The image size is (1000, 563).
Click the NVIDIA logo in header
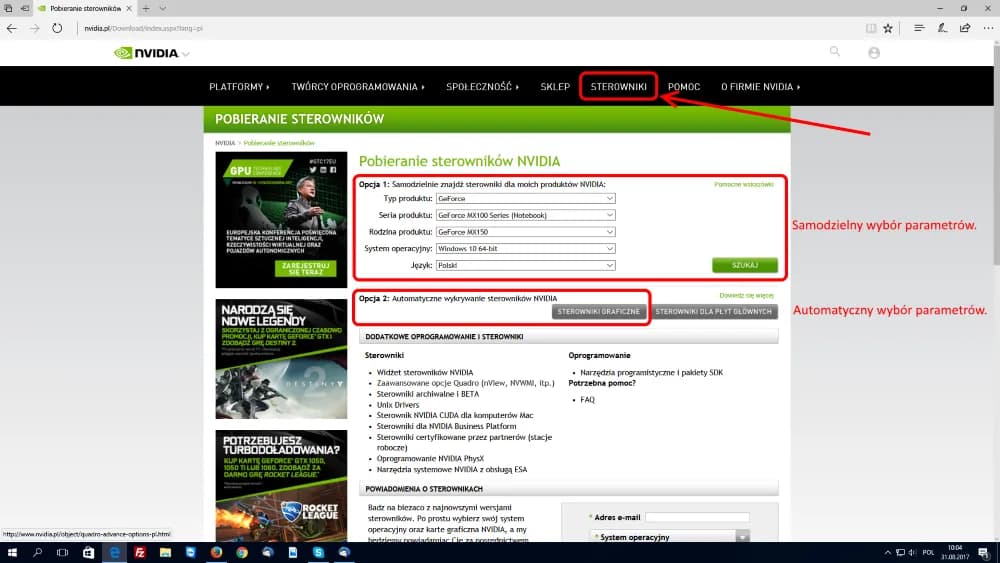pyautogui.click(x=146, y=53)
